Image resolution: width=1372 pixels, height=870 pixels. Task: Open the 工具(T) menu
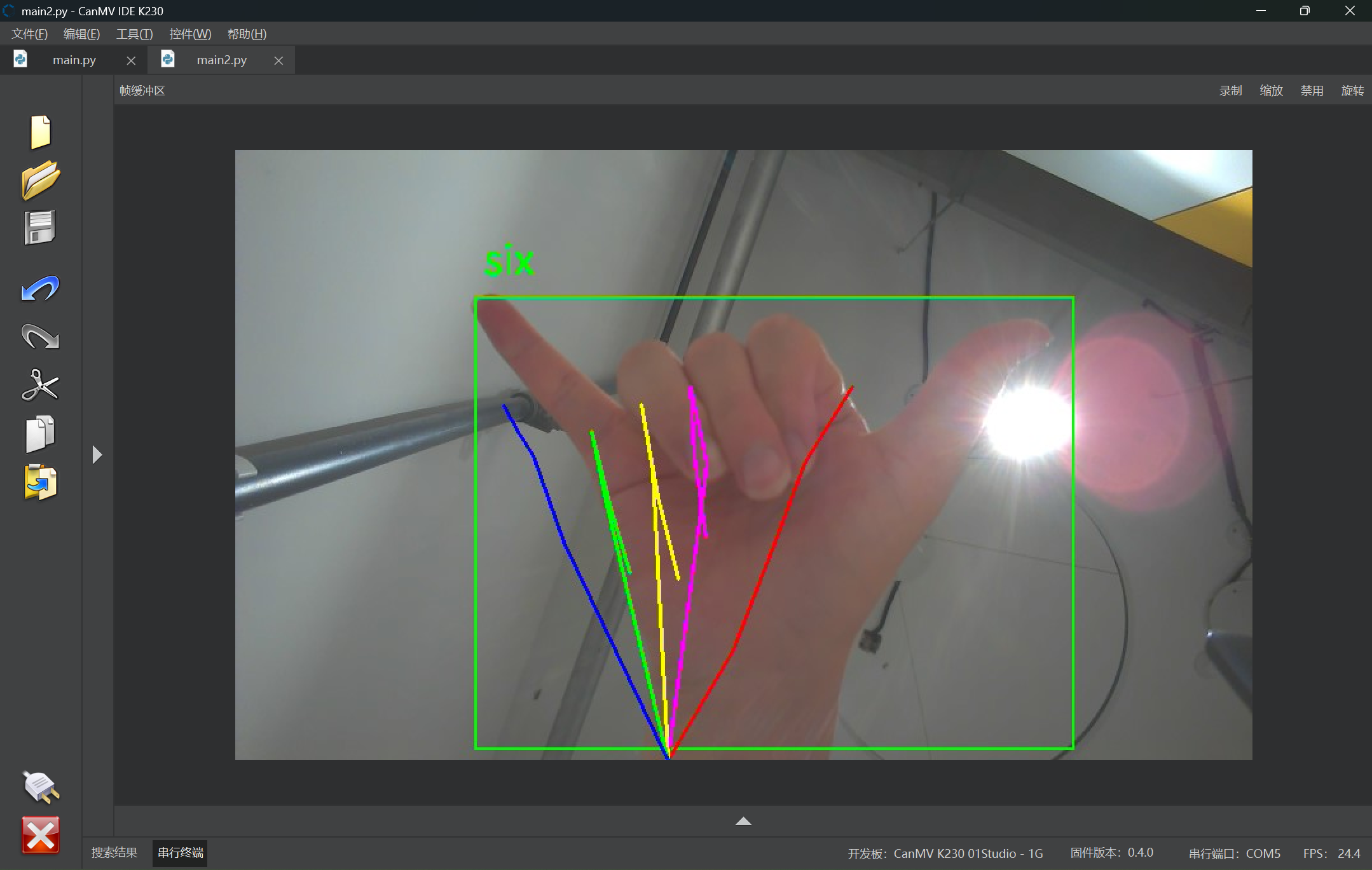(134, 34)
